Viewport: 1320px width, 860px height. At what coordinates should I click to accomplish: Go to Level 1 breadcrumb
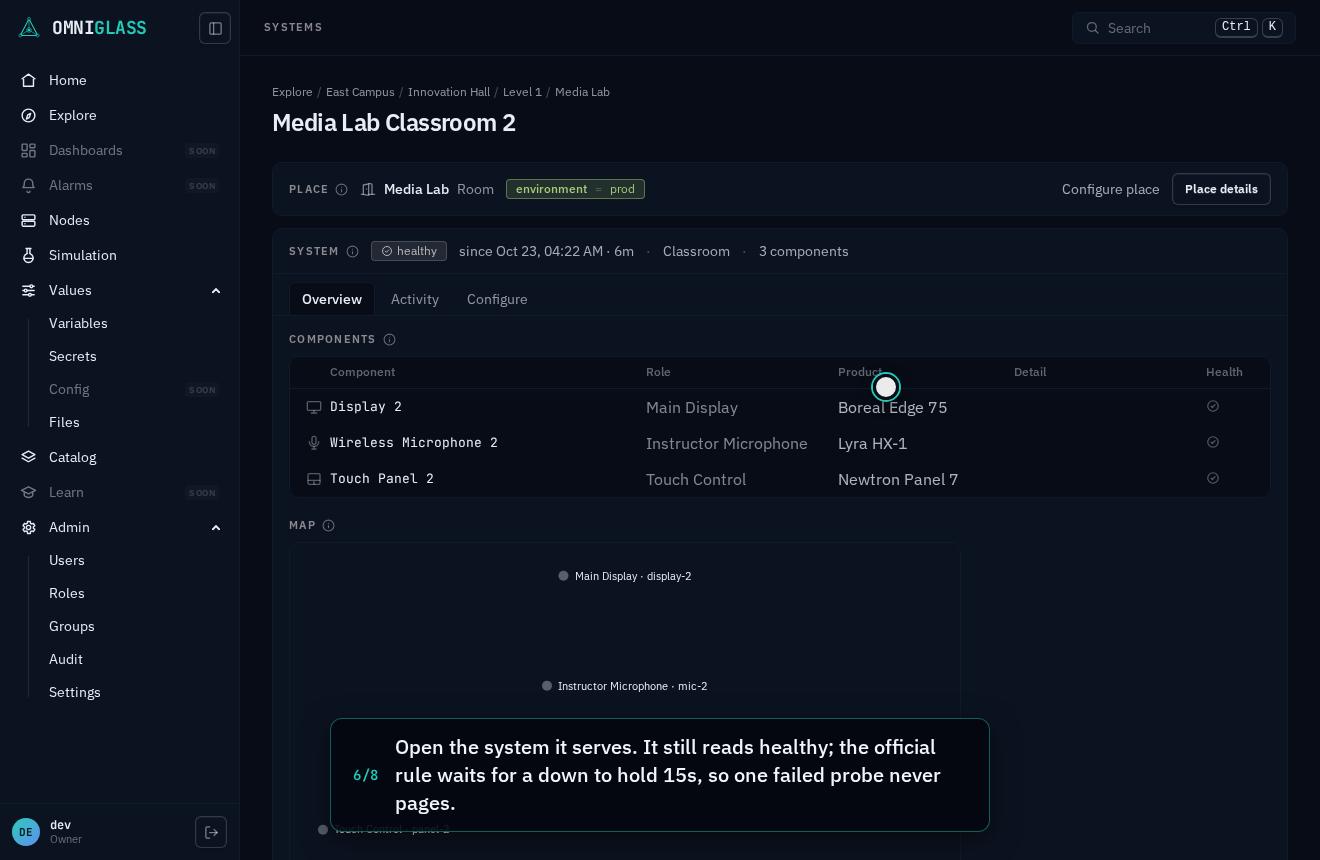pyautogui.click(x=522, y=92)
